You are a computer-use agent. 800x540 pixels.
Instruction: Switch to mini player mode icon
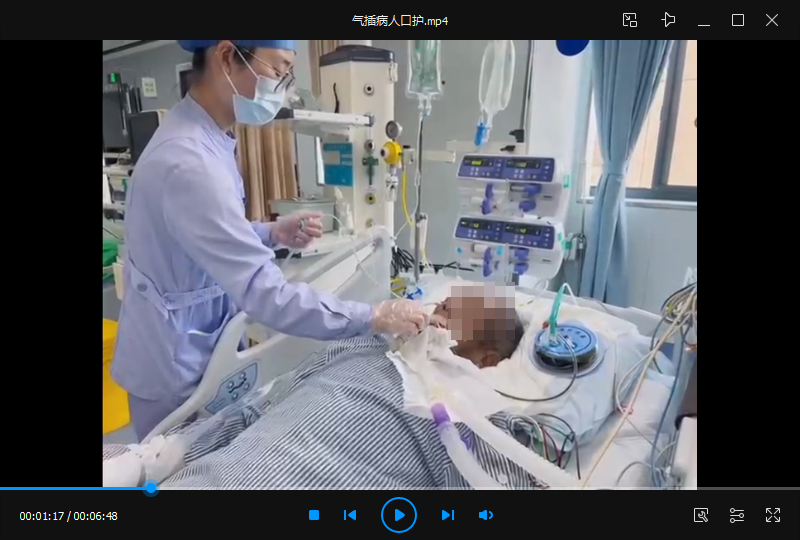tap(630, 20)
